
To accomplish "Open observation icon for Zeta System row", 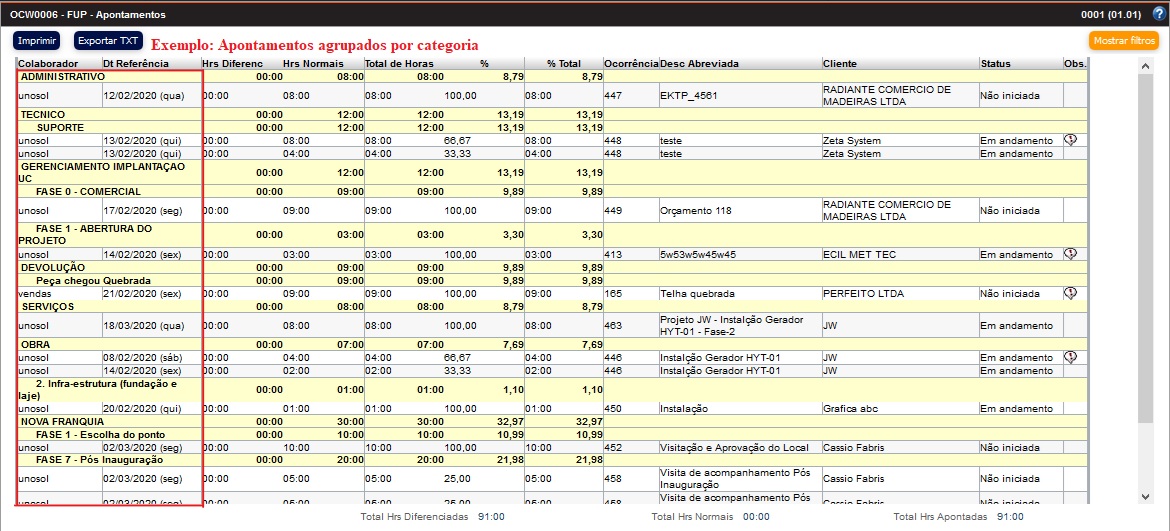I will [x=1070, y=141].
